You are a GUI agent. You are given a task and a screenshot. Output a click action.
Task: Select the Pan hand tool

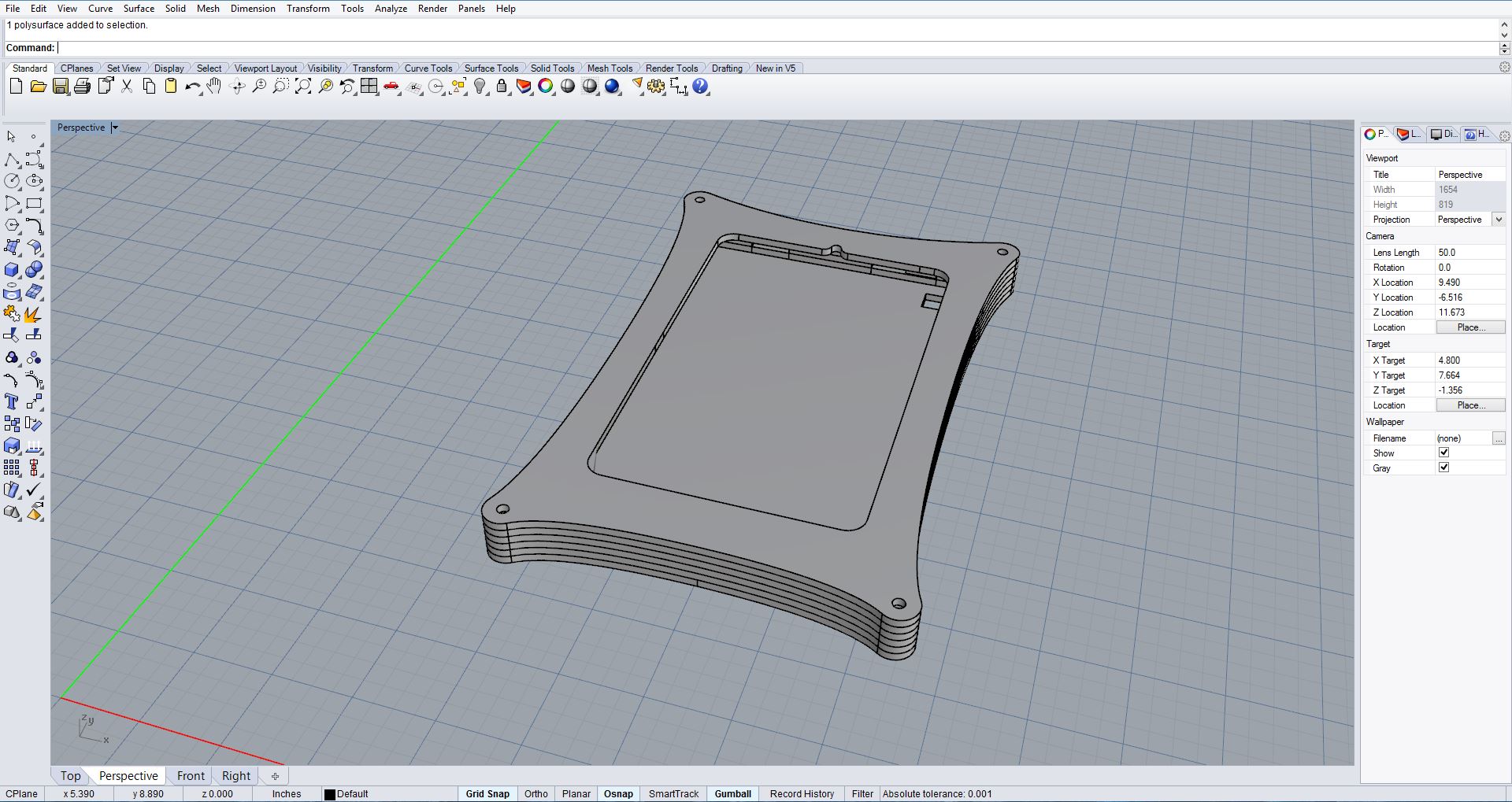point(214,87)
